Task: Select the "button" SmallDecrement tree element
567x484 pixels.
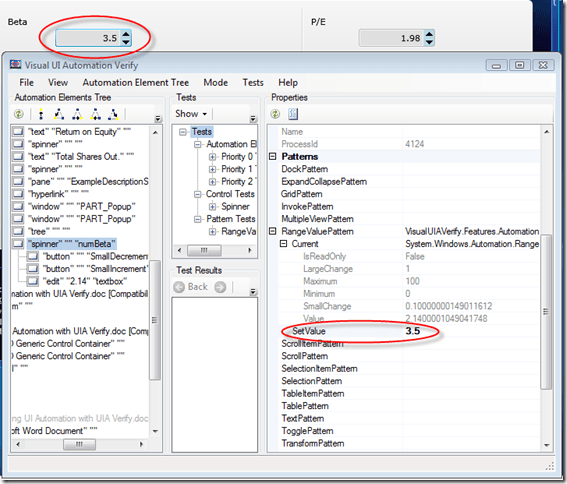Action: pyautogui.click(x=95, y=256)
